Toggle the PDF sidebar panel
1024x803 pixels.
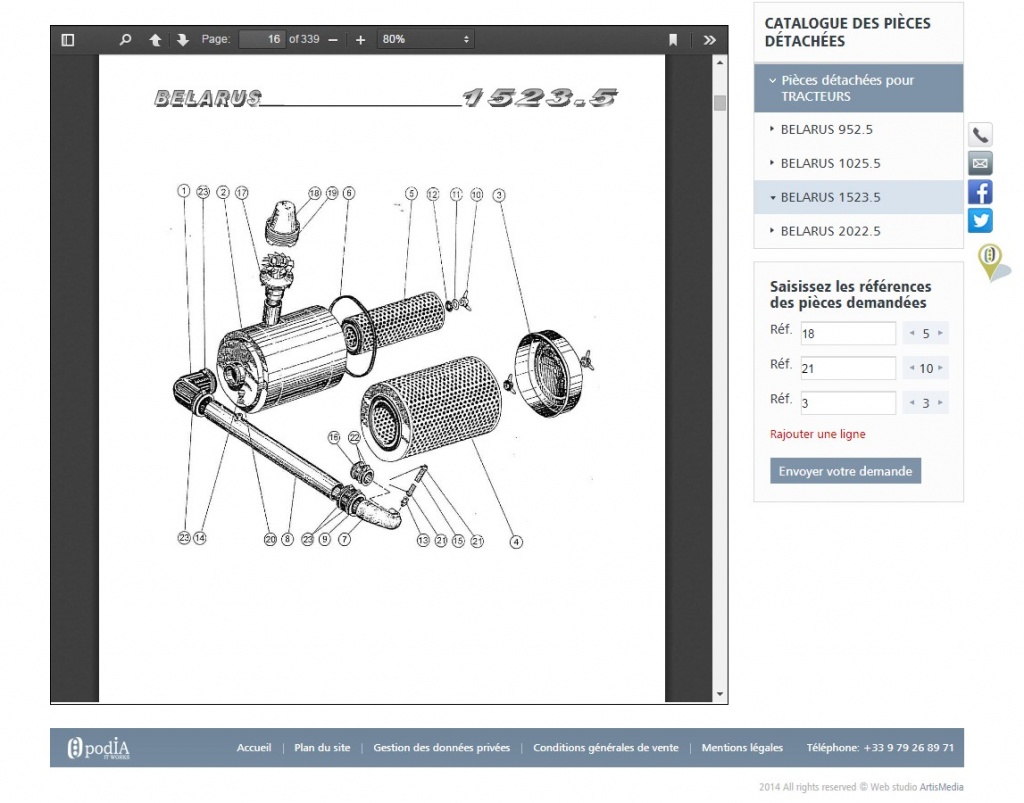(67, 40)
